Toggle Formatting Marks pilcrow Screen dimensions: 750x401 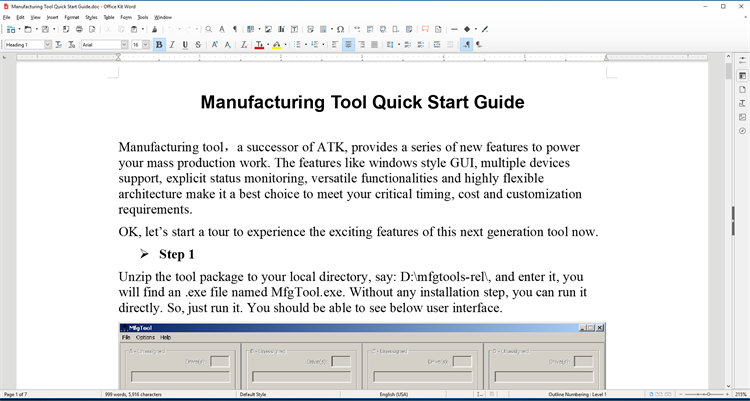pyautogui.click(x=235, y=29)
